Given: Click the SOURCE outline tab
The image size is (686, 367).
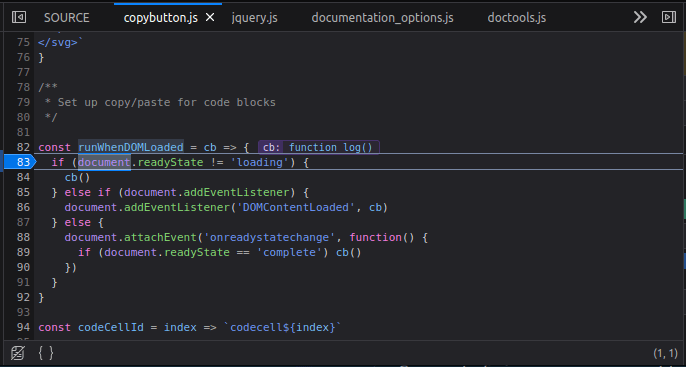Looking at the screenshot, I should tap(67, 18).
